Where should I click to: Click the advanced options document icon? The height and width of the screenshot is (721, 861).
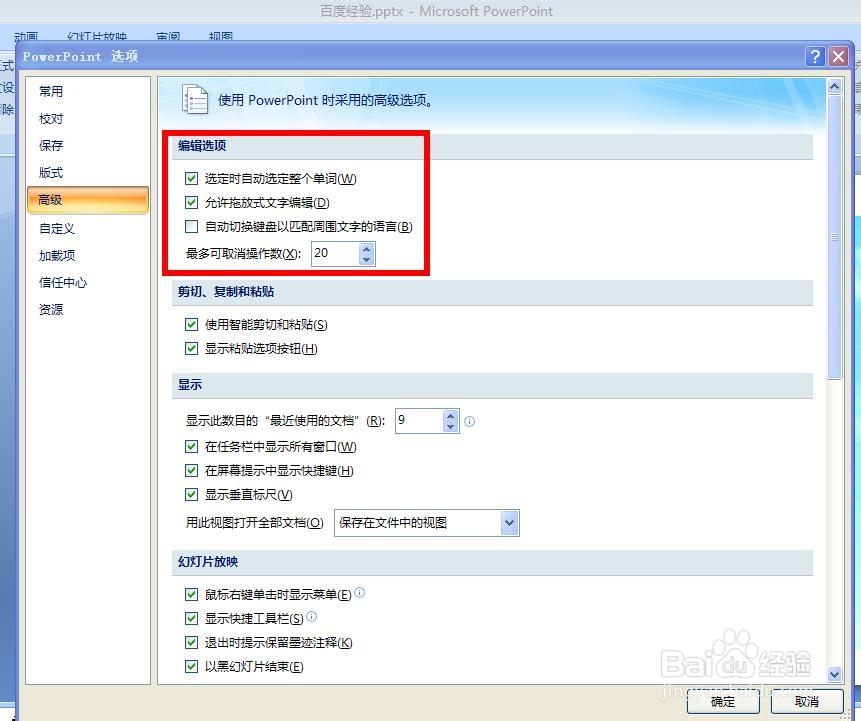click(x=195, y=99)
